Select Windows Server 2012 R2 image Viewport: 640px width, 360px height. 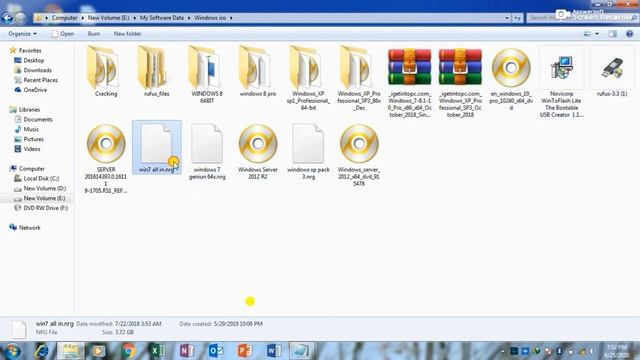pos(258,151)
